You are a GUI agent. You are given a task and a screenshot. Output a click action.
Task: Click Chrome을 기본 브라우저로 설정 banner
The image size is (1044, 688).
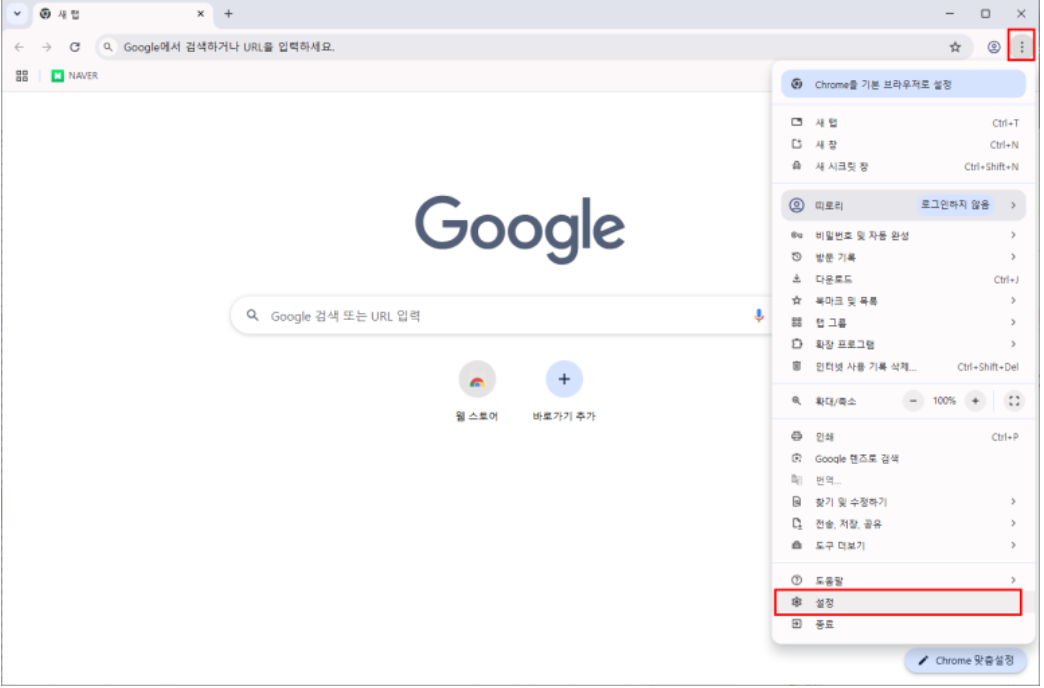tap(904, 85)
